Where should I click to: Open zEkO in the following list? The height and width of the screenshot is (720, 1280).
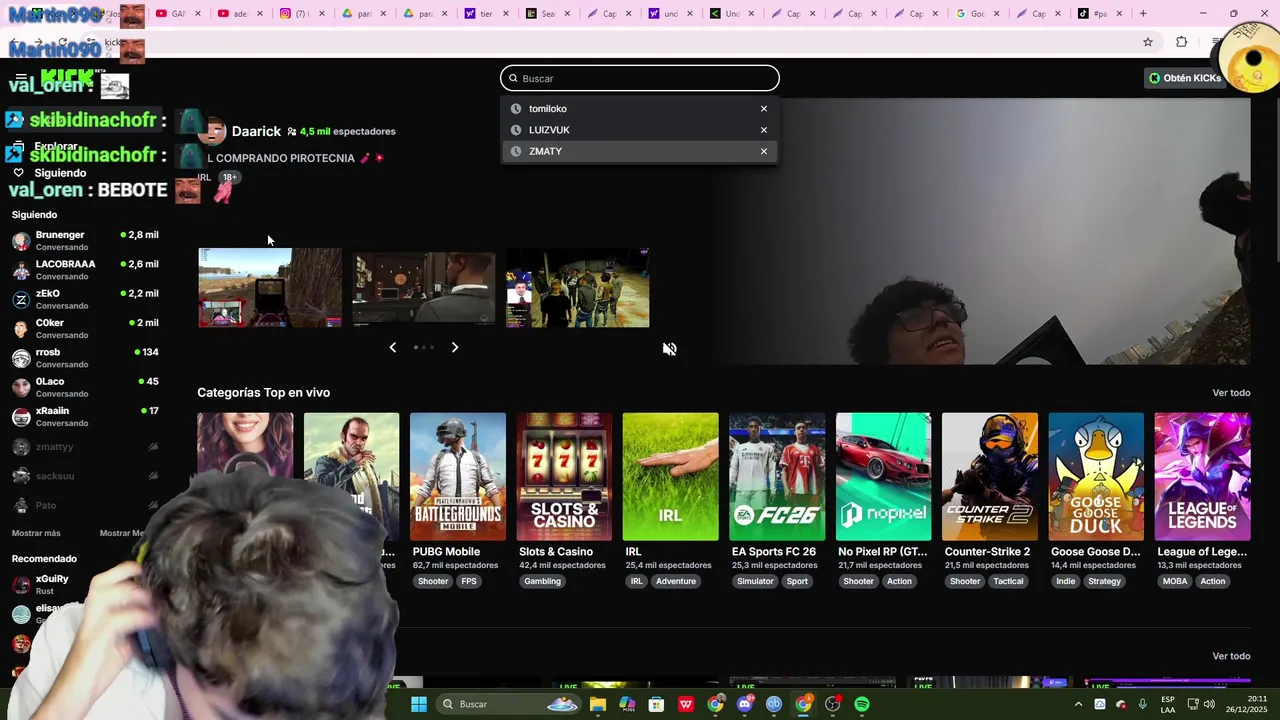(85, 299)
